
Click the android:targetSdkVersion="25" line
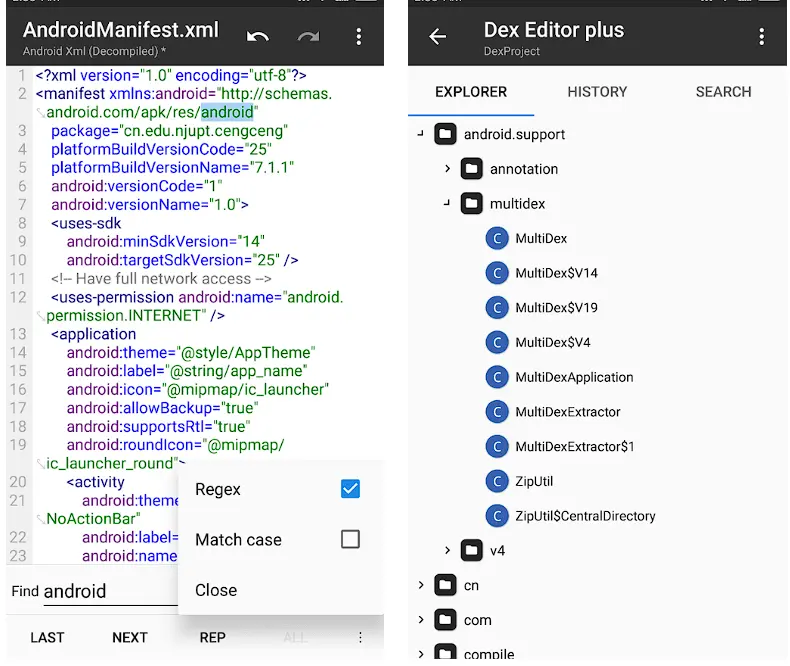(x=182, y=260)
